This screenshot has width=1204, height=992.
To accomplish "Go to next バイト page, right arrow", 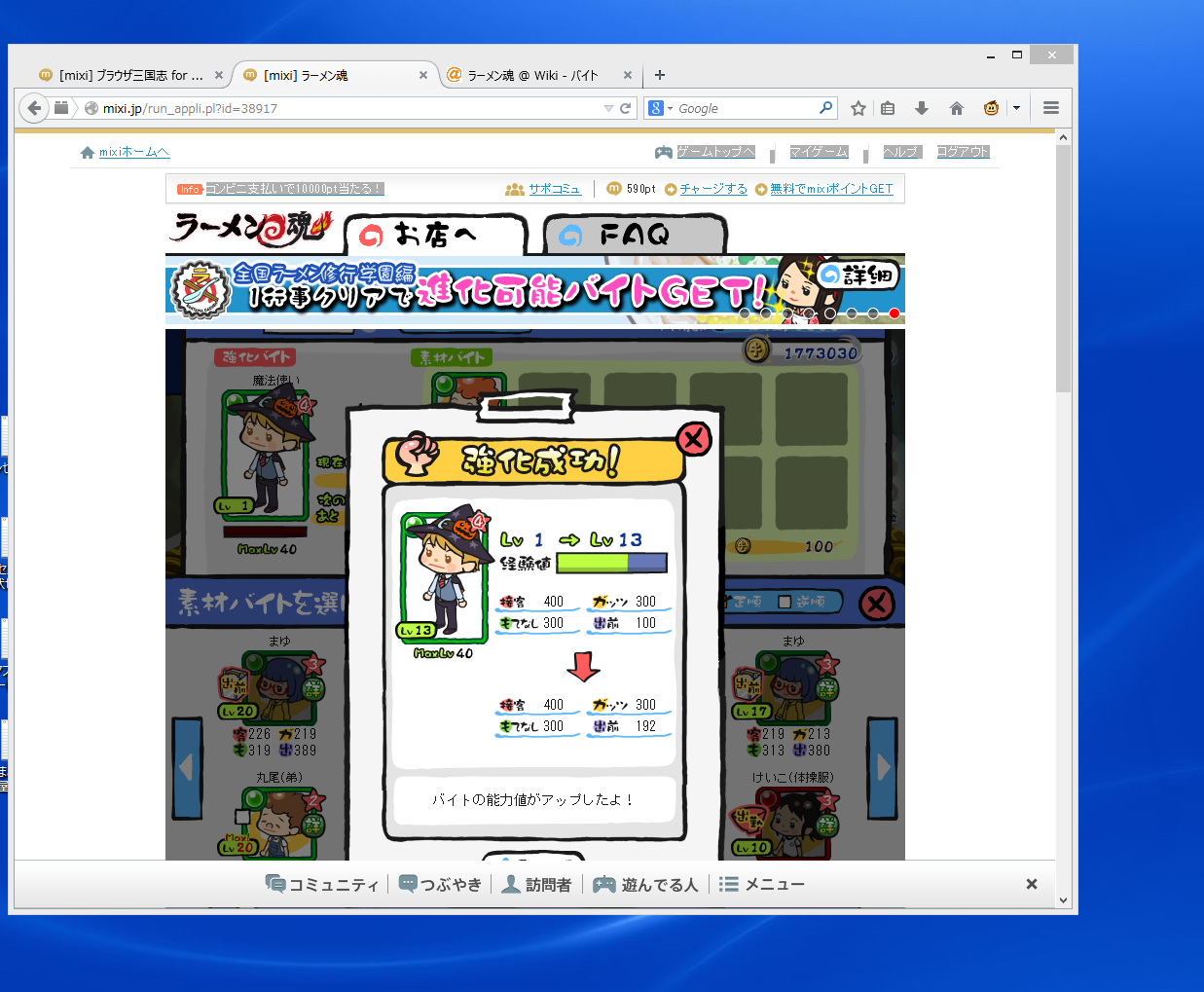I will [882, 767].
